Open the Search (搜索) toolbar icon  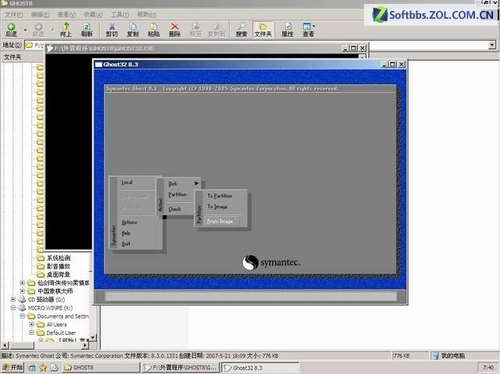click(242, 30)
